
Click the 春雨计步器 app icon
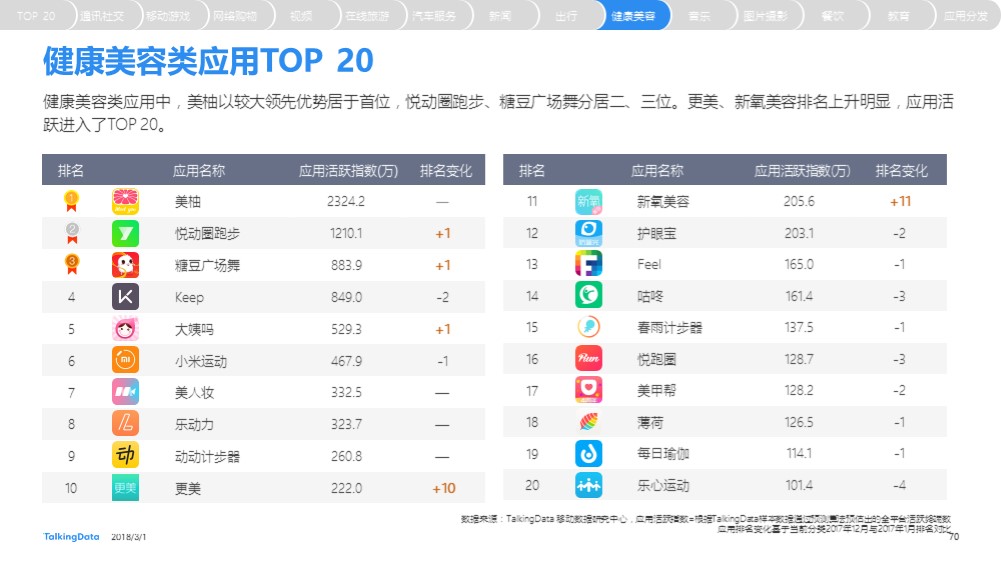(588, 327)
